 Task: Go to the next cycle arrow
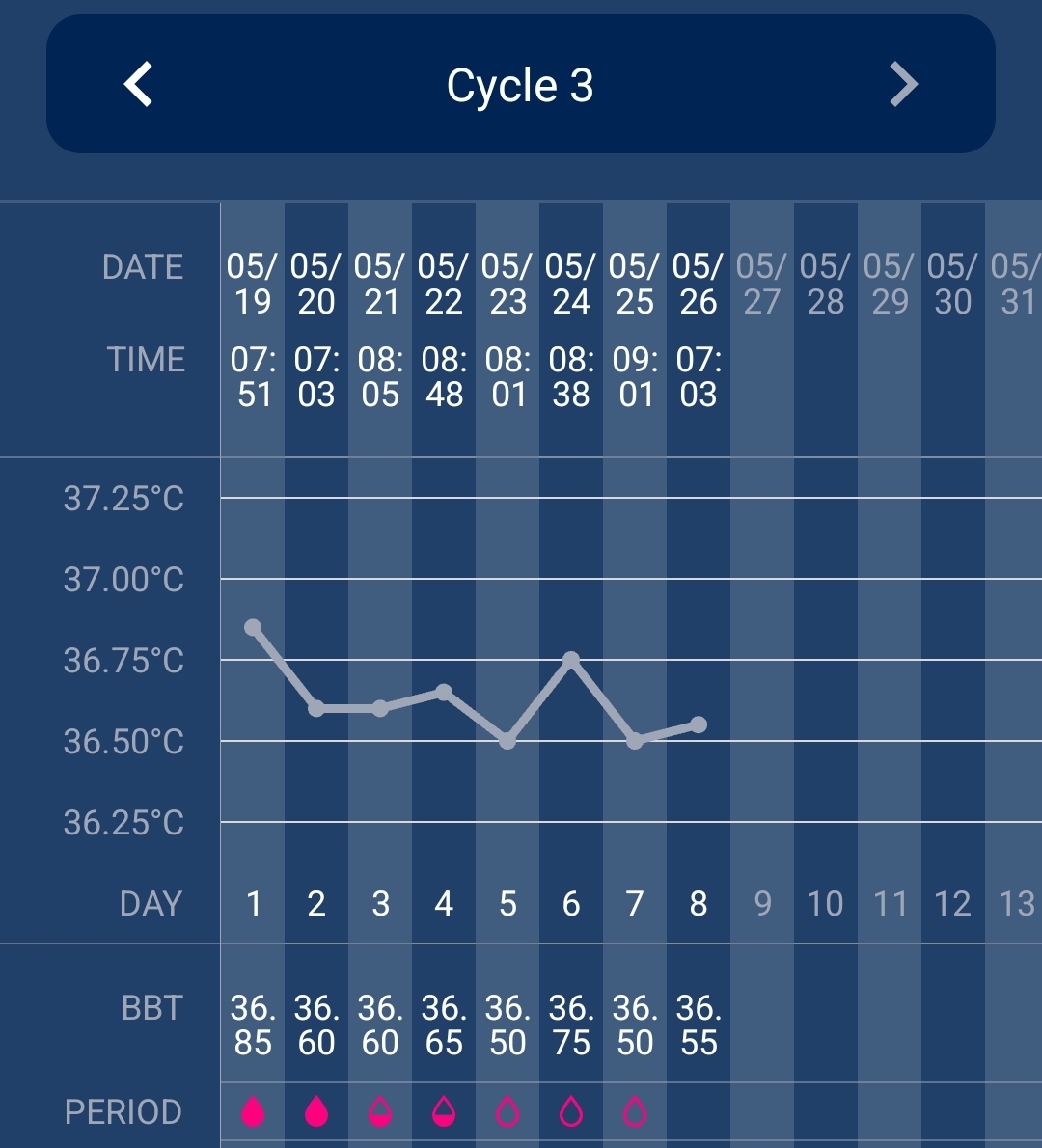click(x=903, y=85)
